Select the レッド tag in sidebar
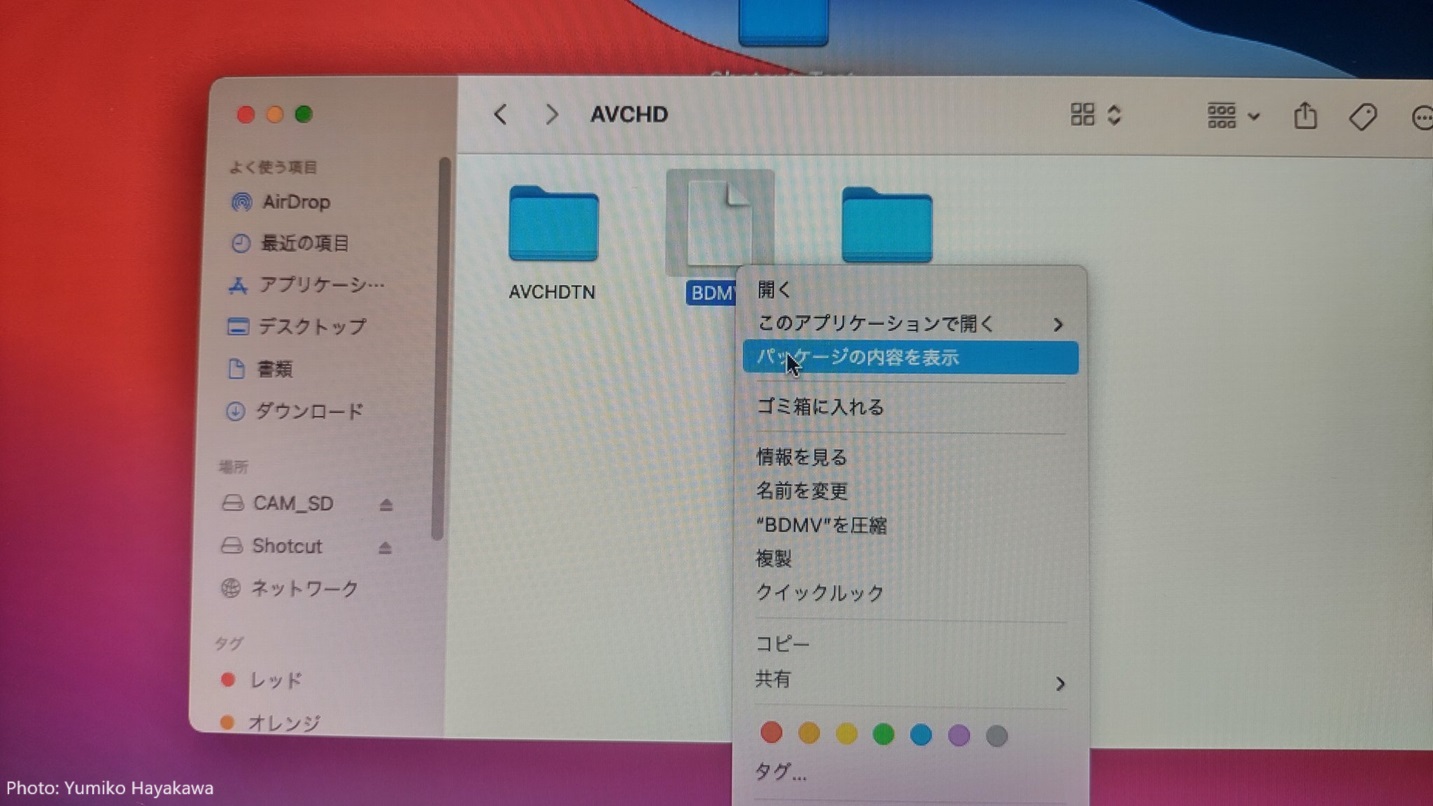The image size is (1433, 806). 261,680
